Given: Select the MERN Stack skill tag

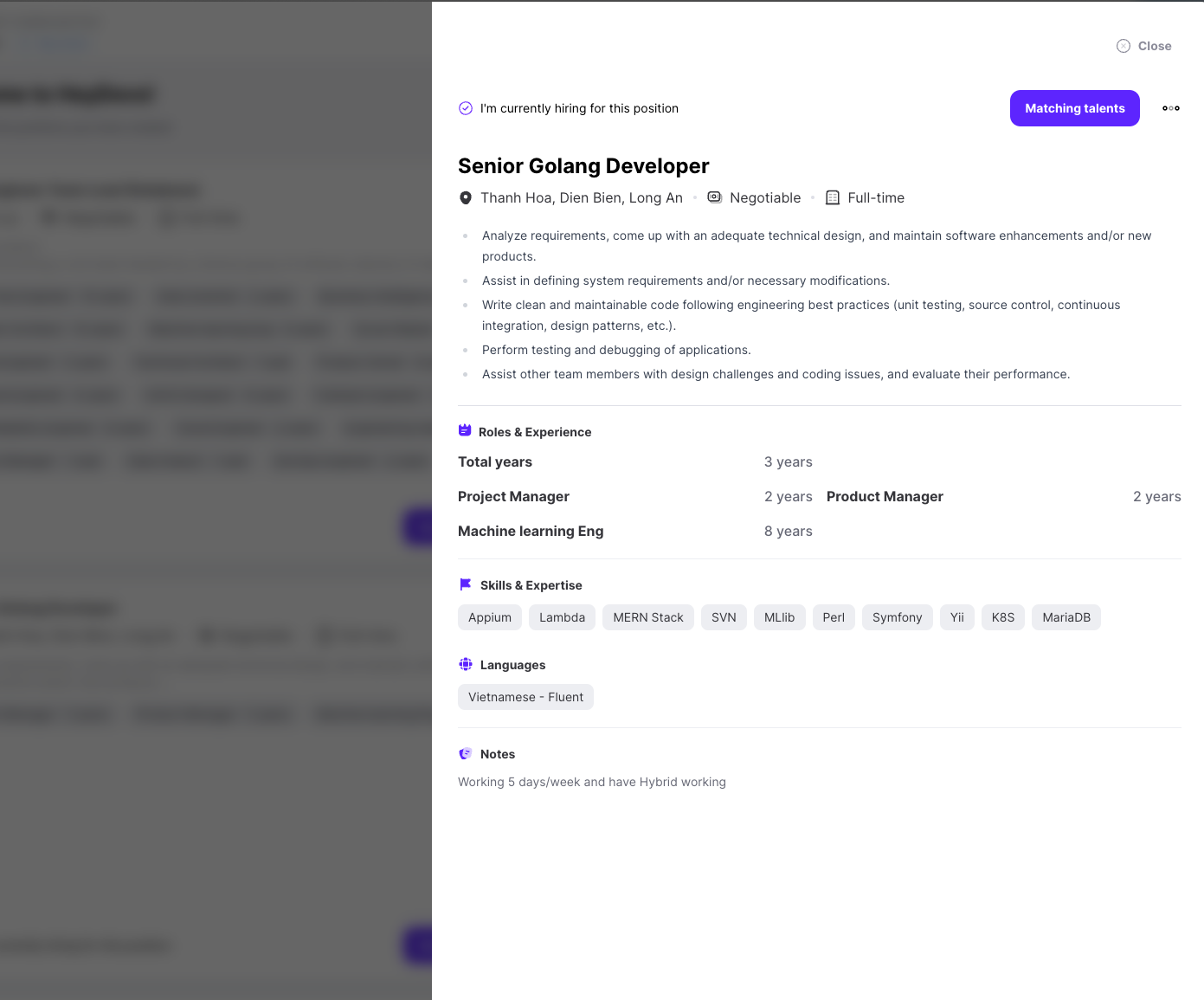Looking at the screenshot, I should tap(648, 617).
